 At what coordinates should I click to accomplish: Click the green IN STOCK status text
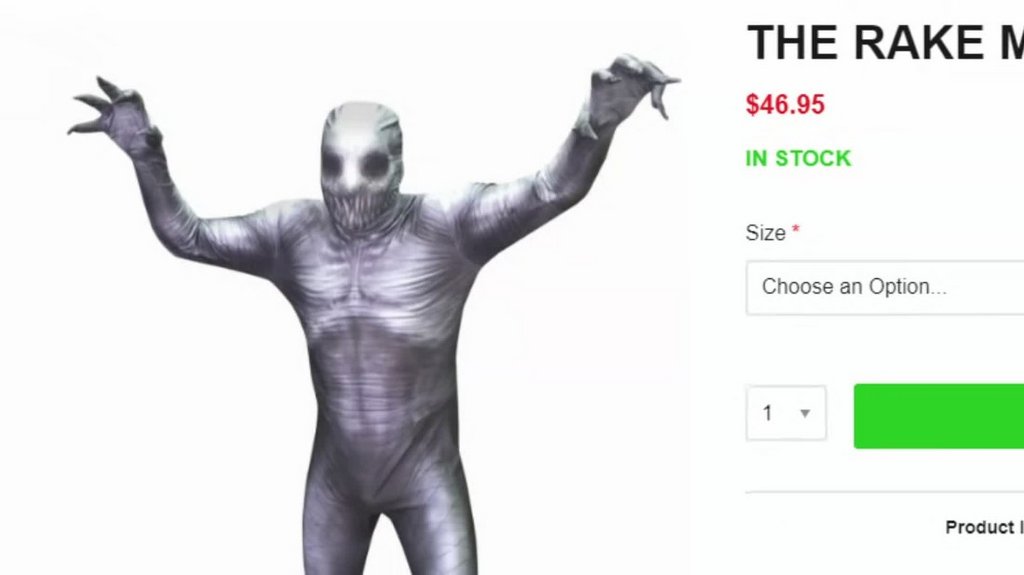tap(798, 159)
